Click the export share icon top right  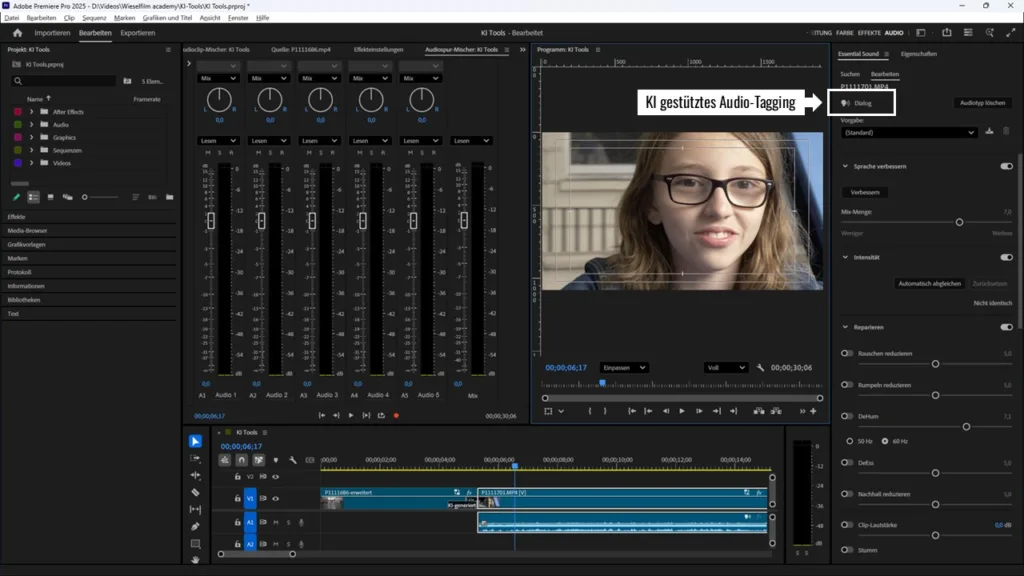click(x=946, y=33)
